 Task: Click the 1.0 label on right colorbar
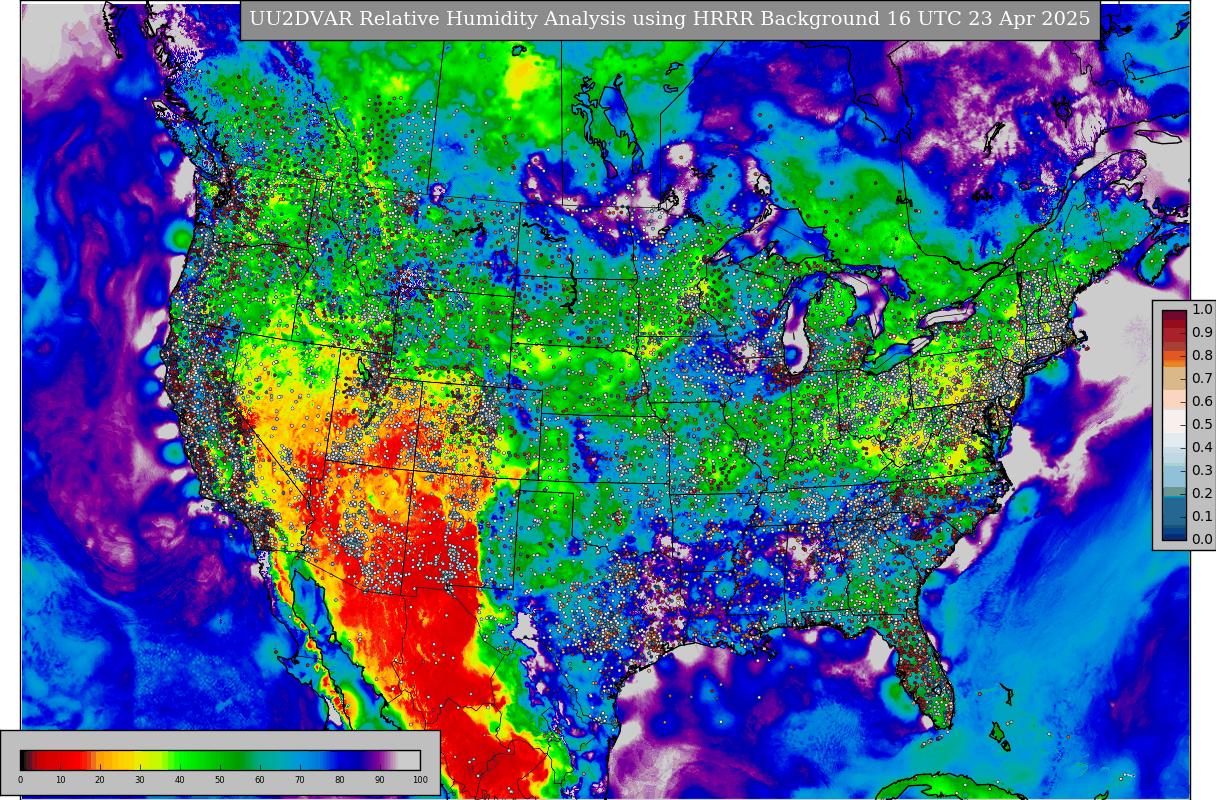[1202, 310]
